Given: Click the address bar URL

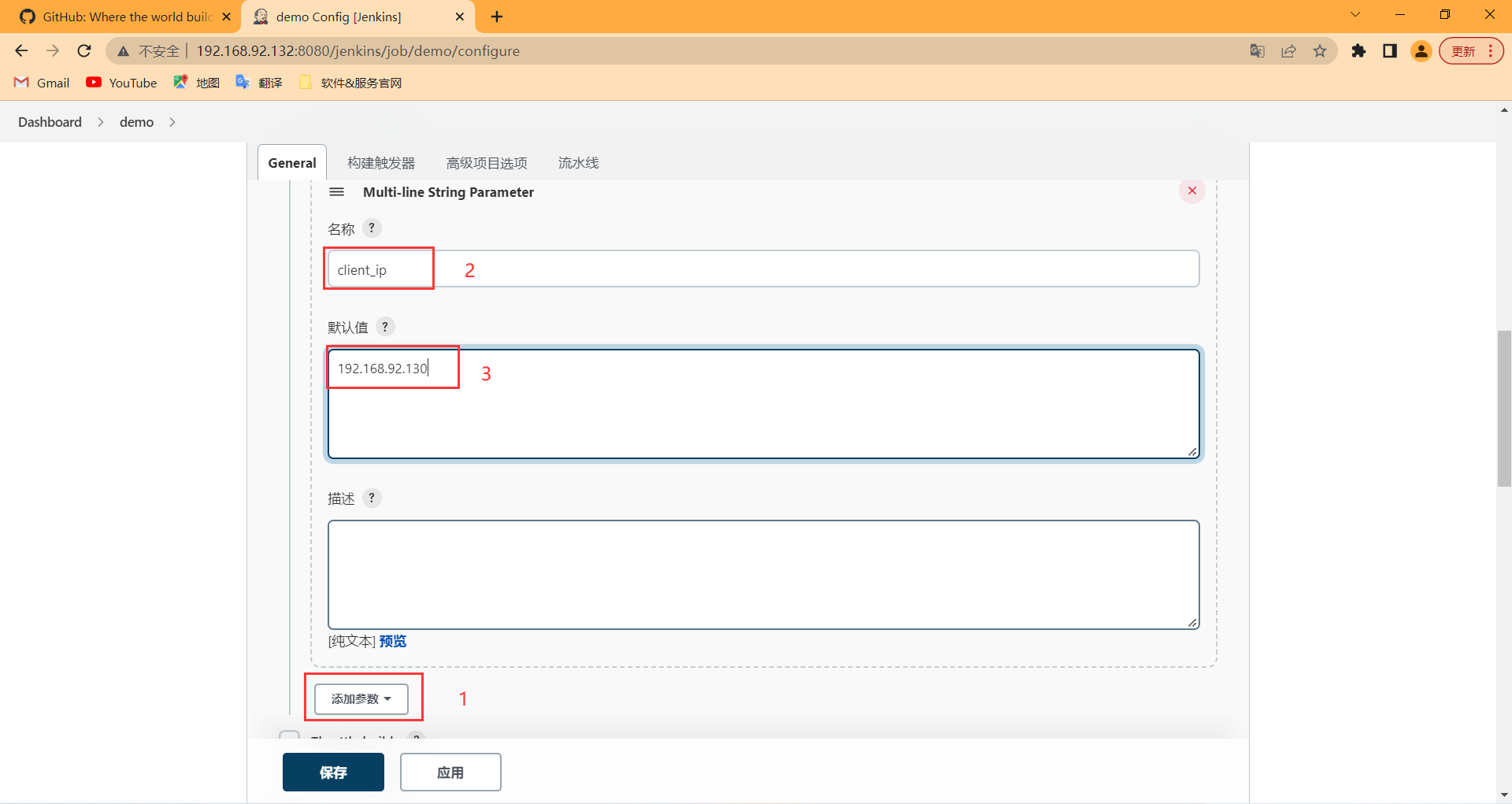Looking at the screenshot, I should click(x=358, y=51).
